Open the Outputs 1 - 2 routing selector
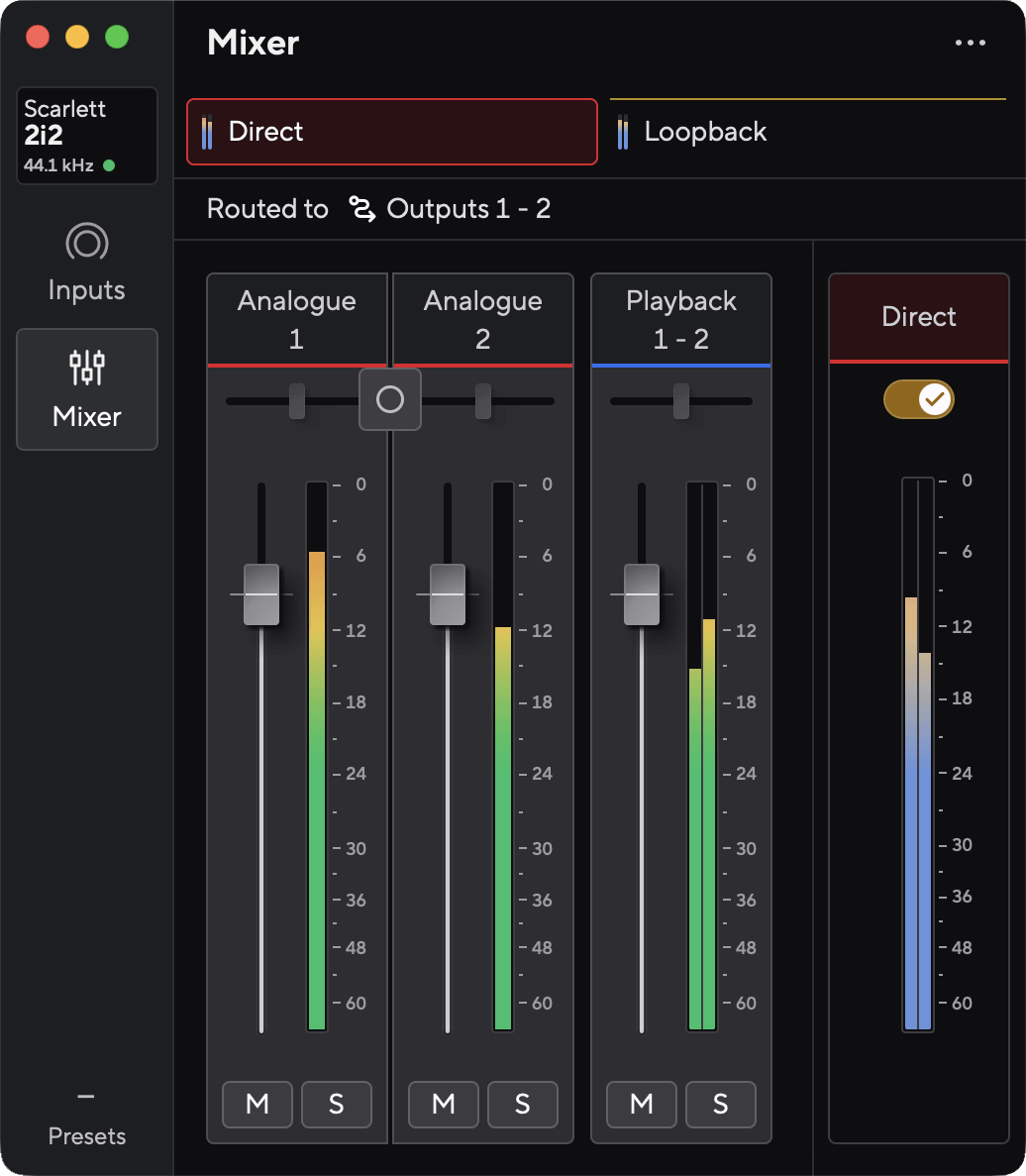 [x=451, y=208]
